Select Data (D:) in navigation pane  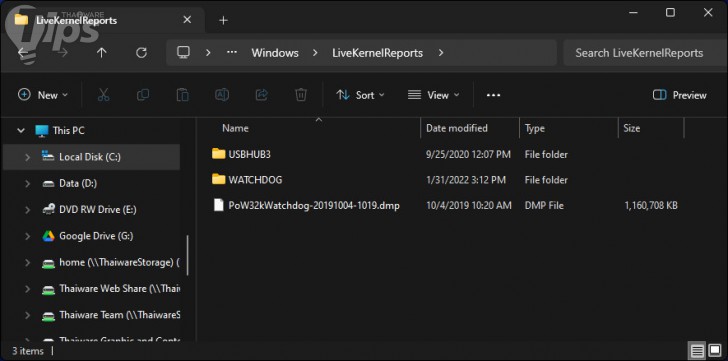(78, 183)
